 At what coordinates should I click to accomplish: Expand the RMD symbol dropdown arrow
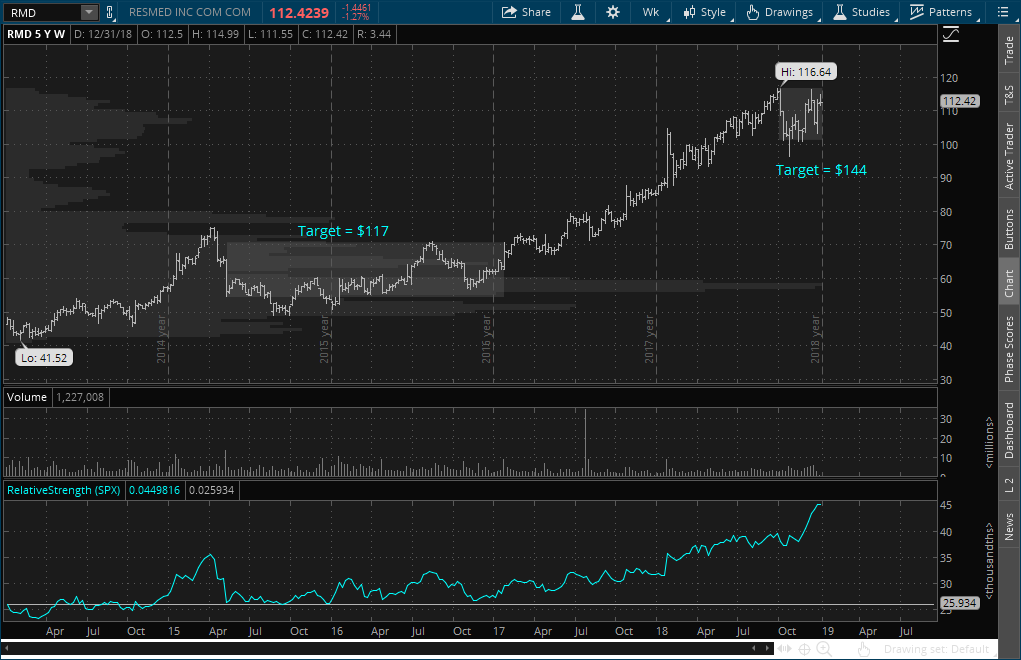tap(90, 12)
